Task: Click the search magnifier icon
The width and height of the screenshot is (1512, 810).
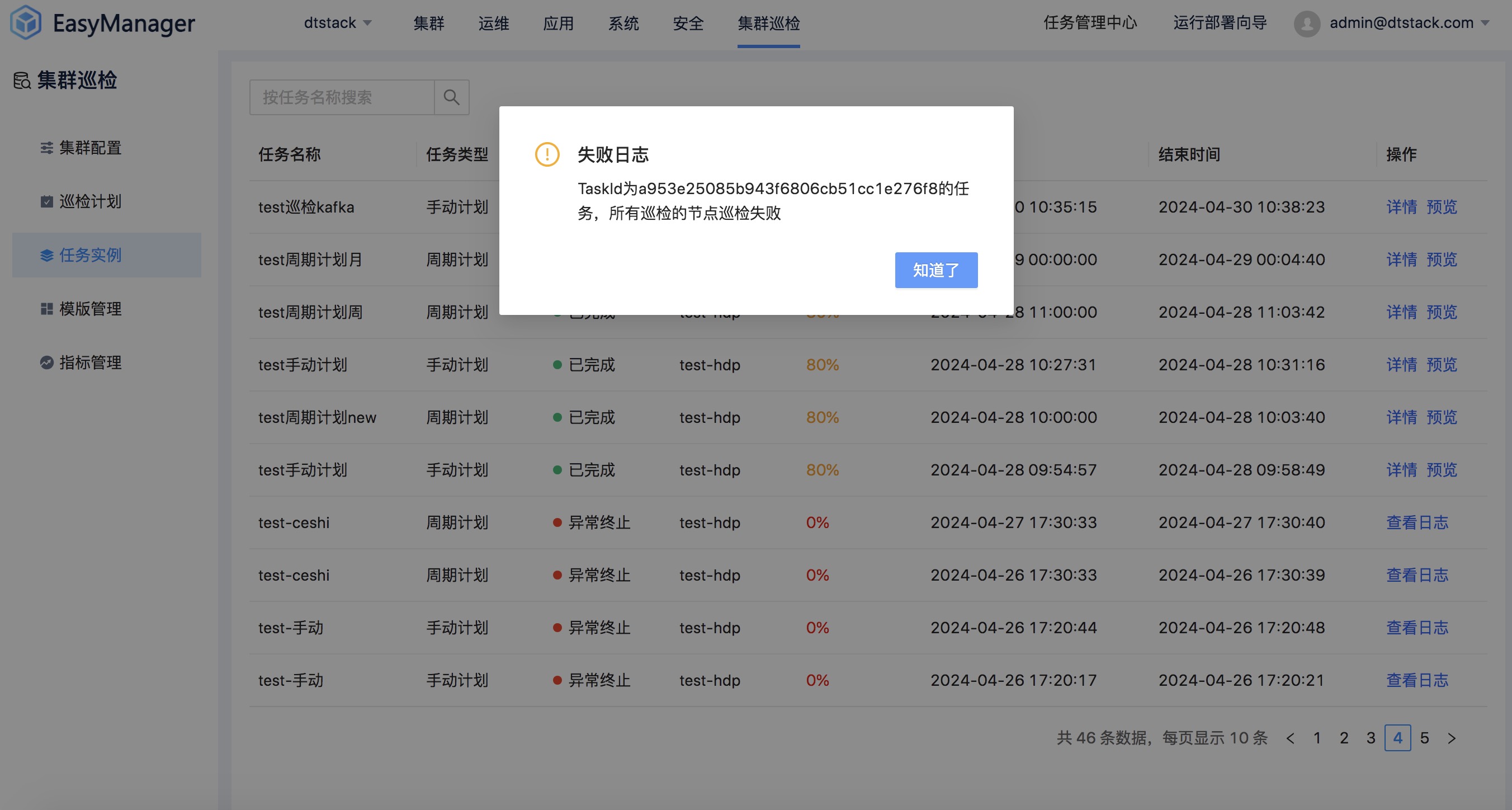Action: [451, 97]
